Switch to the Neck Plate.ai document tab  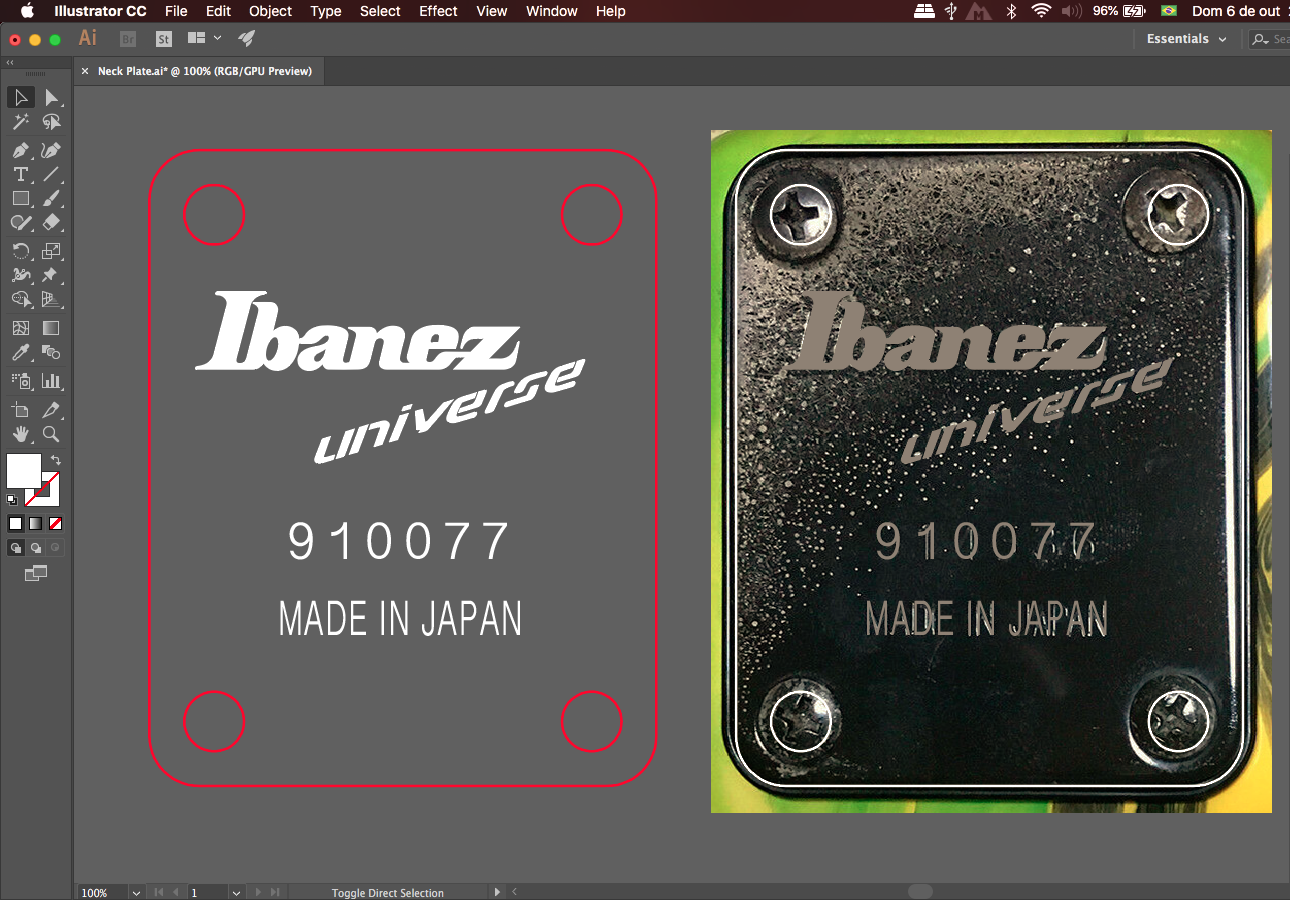(204, 71)
